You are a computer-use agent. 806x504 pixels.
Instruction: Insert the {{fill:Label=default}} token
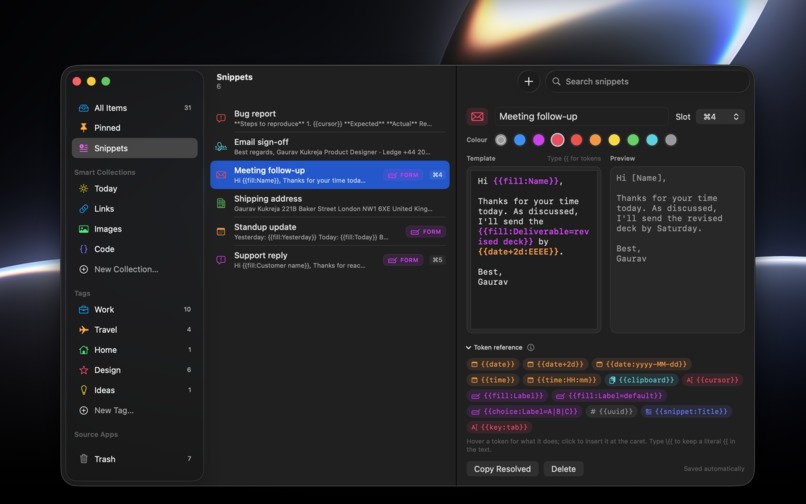(609, 395)
